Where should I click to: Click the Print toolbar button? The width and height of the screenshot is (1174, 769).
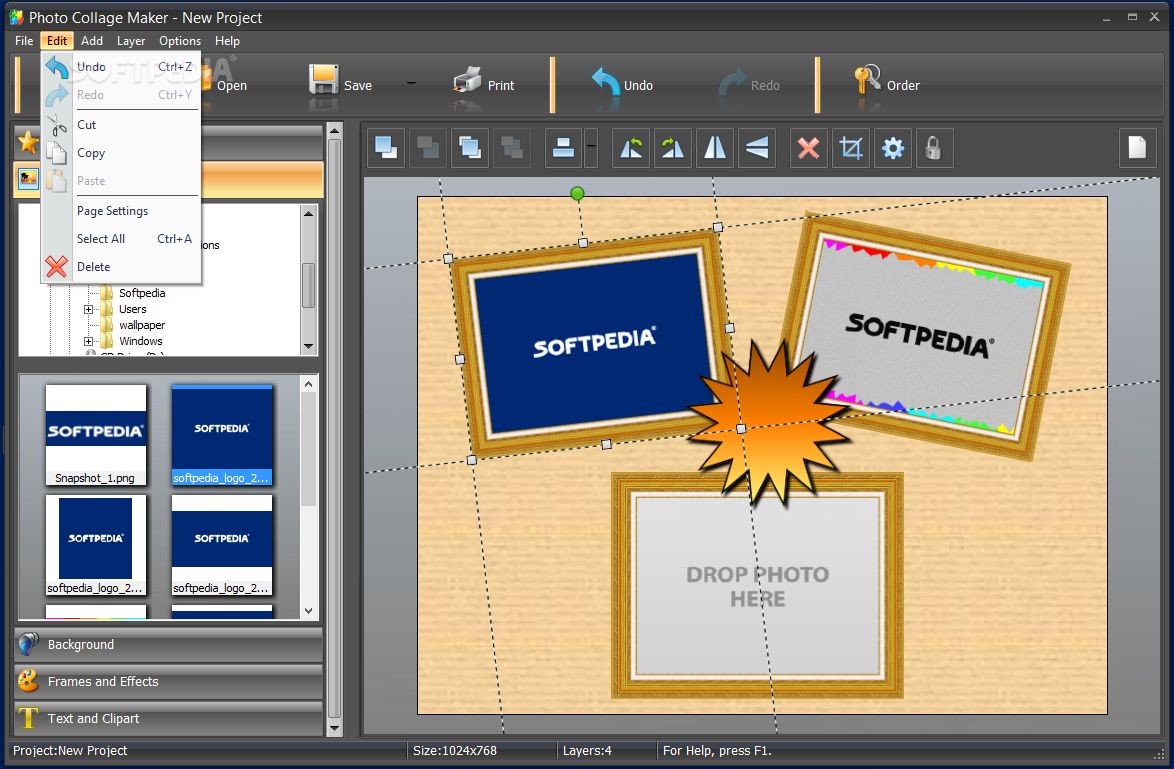[484, 85]
